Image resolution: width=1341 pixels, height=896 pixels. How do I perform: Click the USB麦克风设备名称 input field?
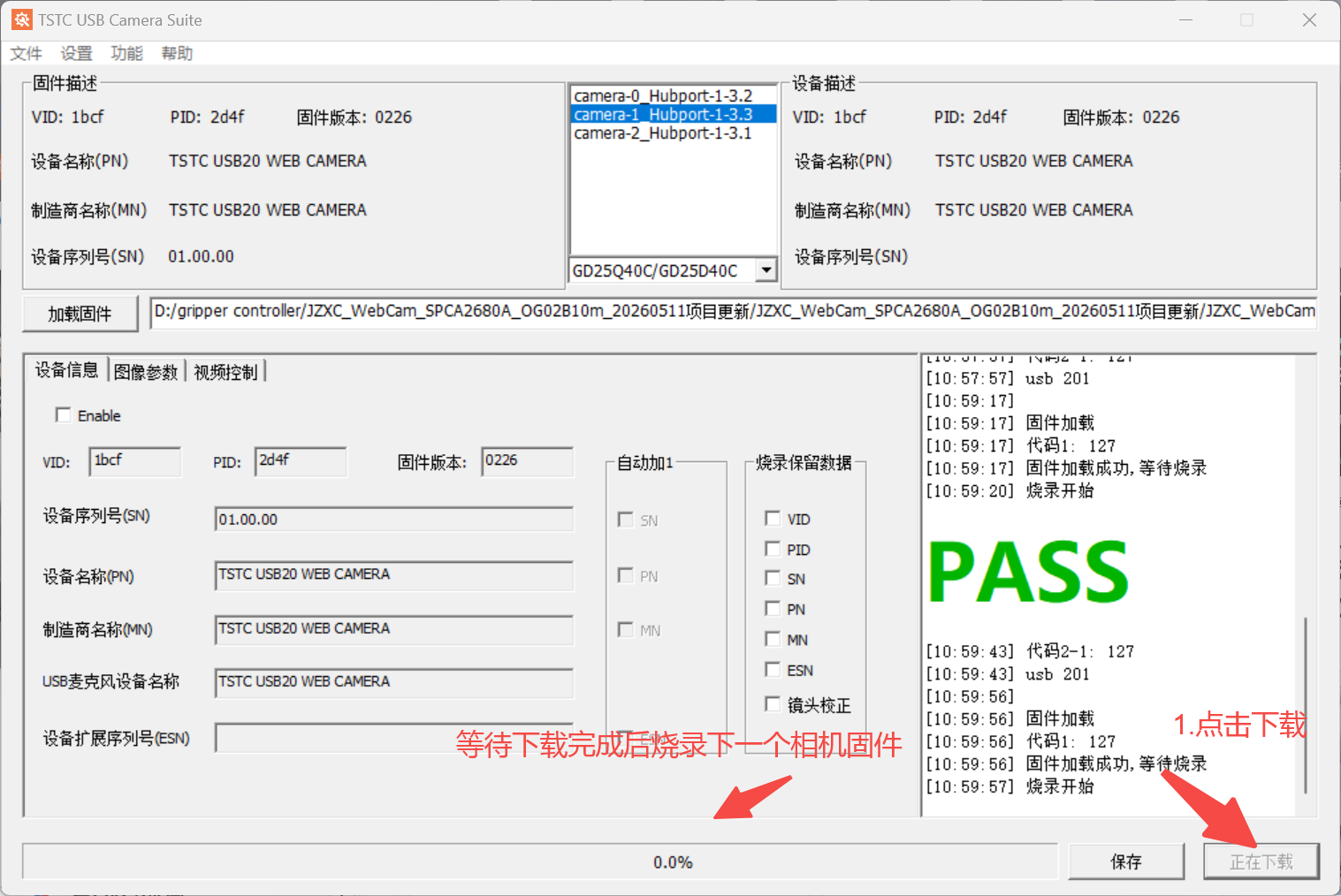point(394,682)
